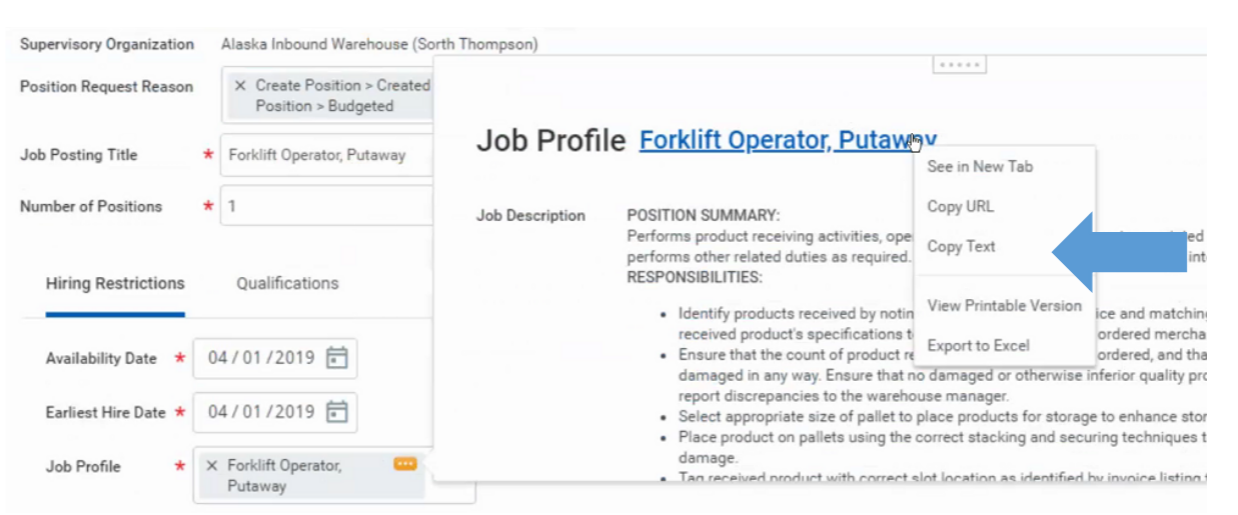Open the Hiring Restrictions tab
The width and height of the screenshot is (1238, 515).
115,284
